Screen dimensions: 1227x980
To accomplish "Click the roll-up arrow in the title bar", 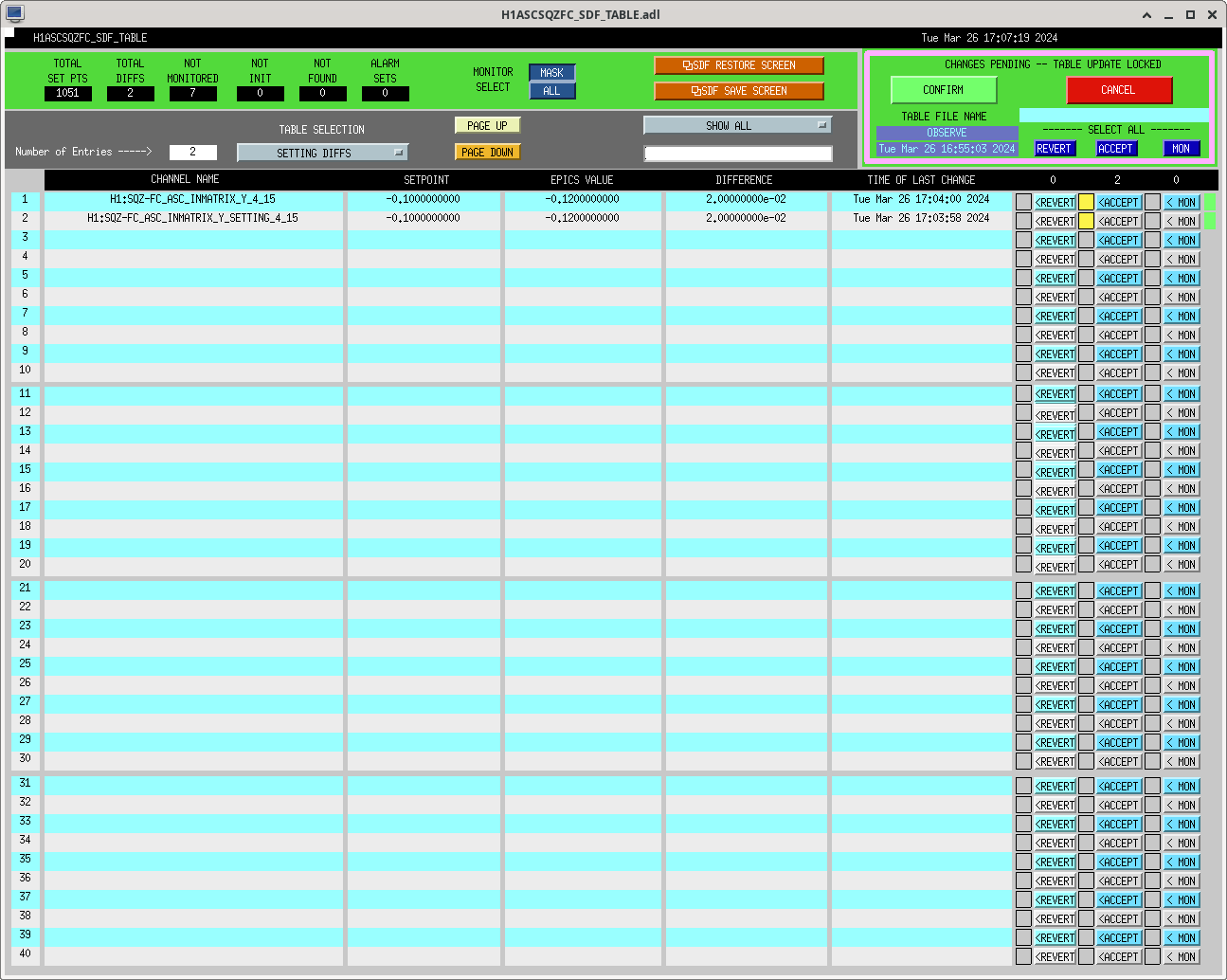I will pos(1146,14).
